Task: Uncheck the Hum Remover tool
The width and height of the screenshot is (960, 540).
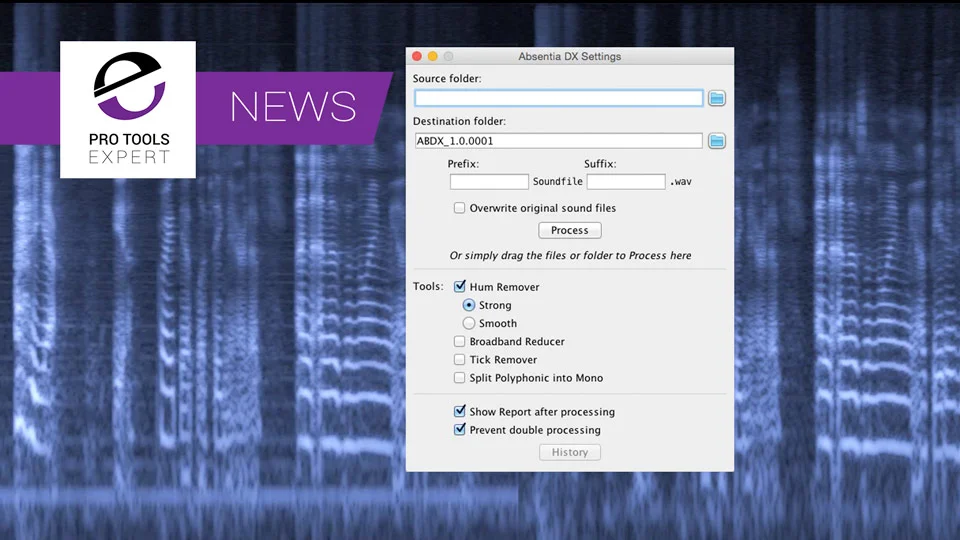Action: point(459,287)
